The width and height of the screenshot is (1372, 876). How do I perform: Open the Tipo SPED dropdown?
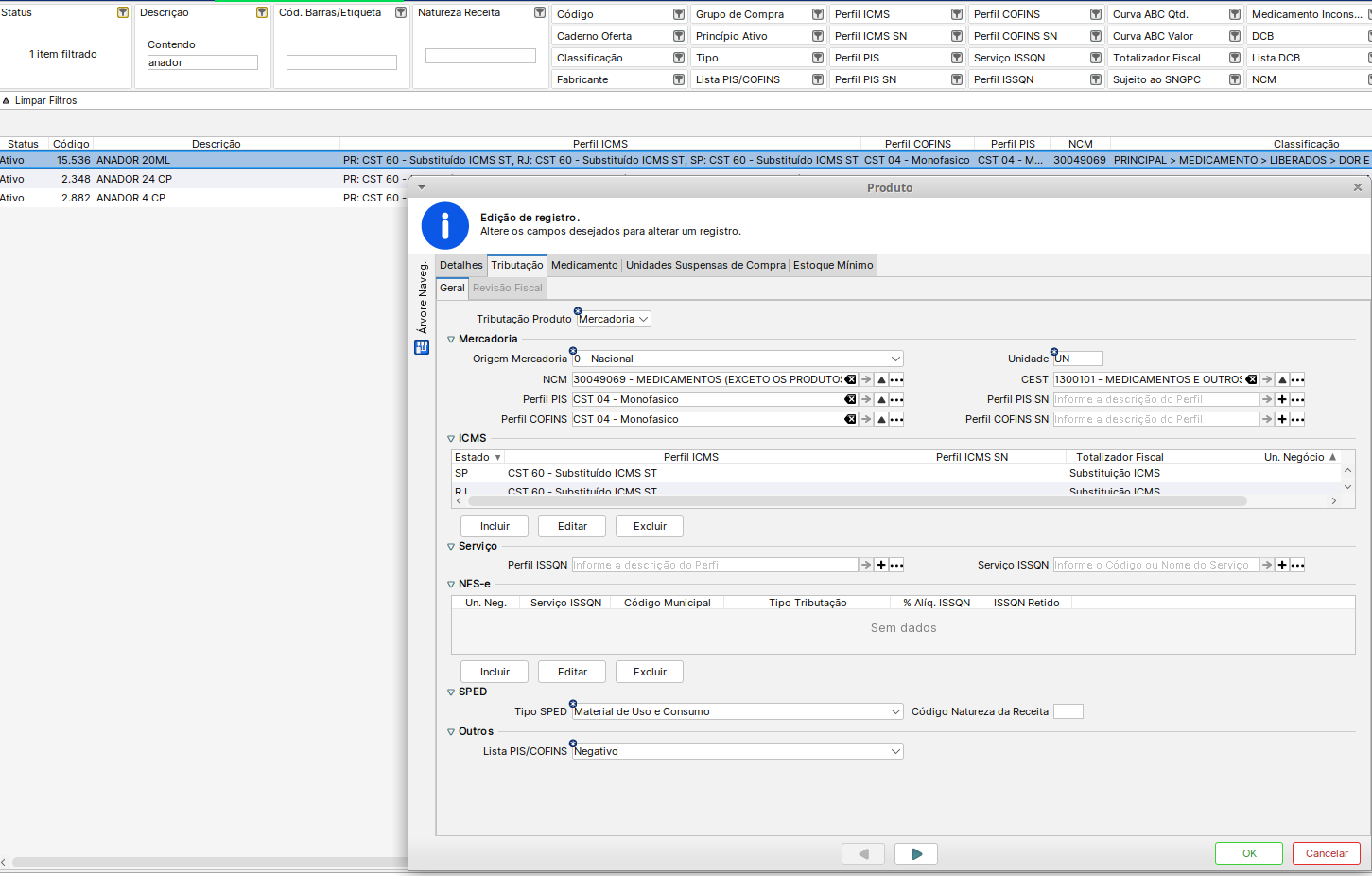894,711
